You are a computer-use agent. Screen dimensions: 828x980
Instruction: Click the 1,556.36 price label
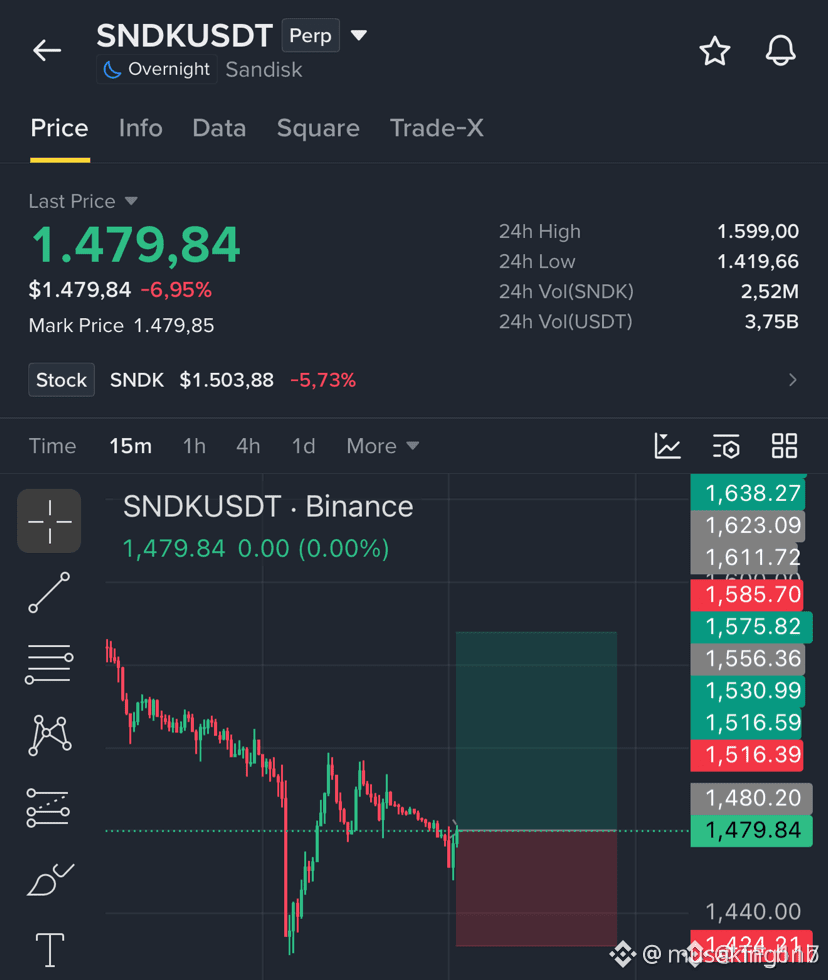click(x=749, y=659)
